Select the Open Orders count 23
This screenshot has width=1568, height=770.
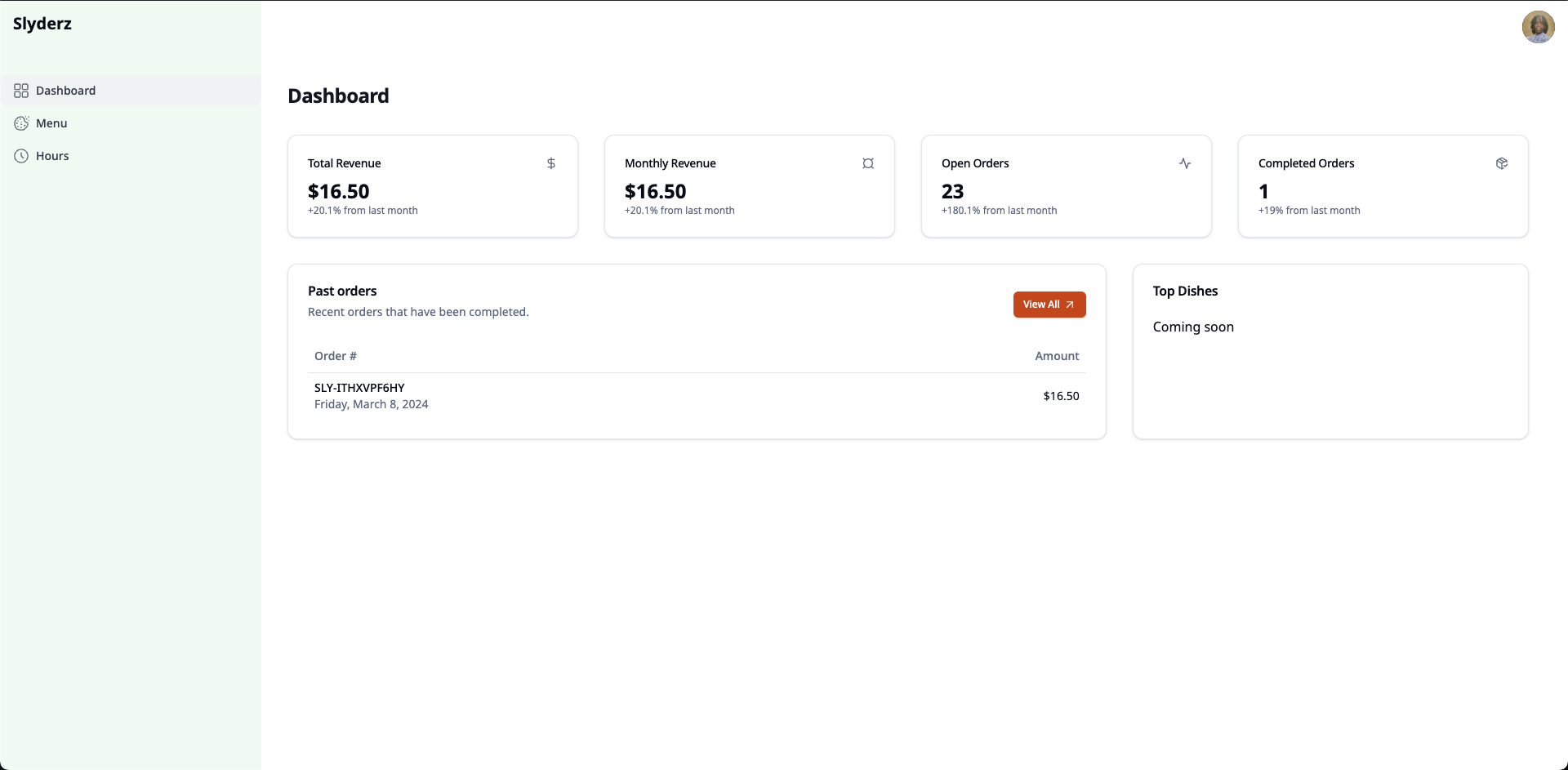[953, 191]
